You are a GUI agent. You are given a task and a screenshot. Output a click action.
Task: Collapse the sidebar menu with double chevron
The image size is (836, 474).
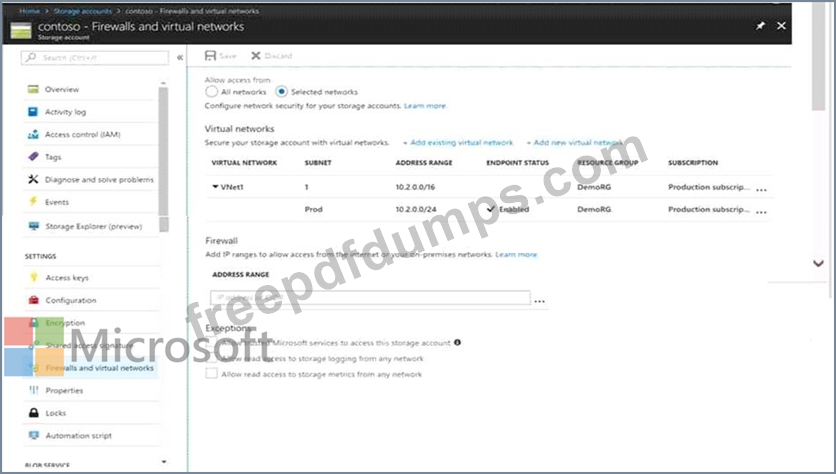tap(180, 57)
